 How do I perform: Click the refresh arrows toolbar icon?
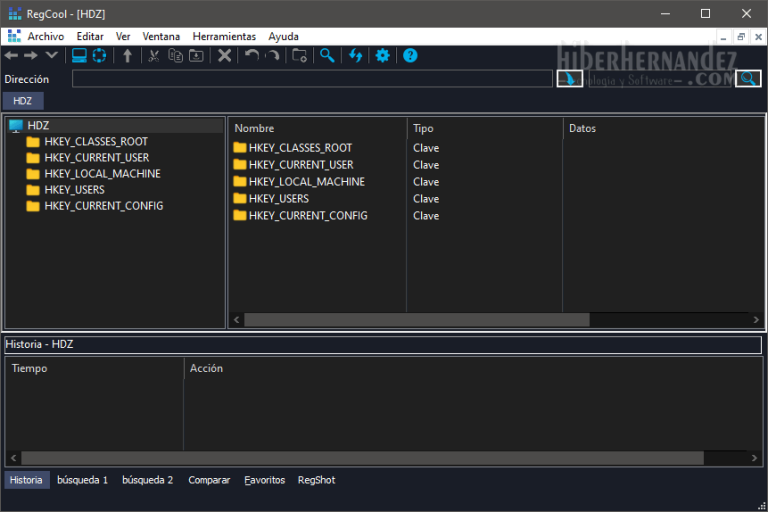tap(355, 55)
